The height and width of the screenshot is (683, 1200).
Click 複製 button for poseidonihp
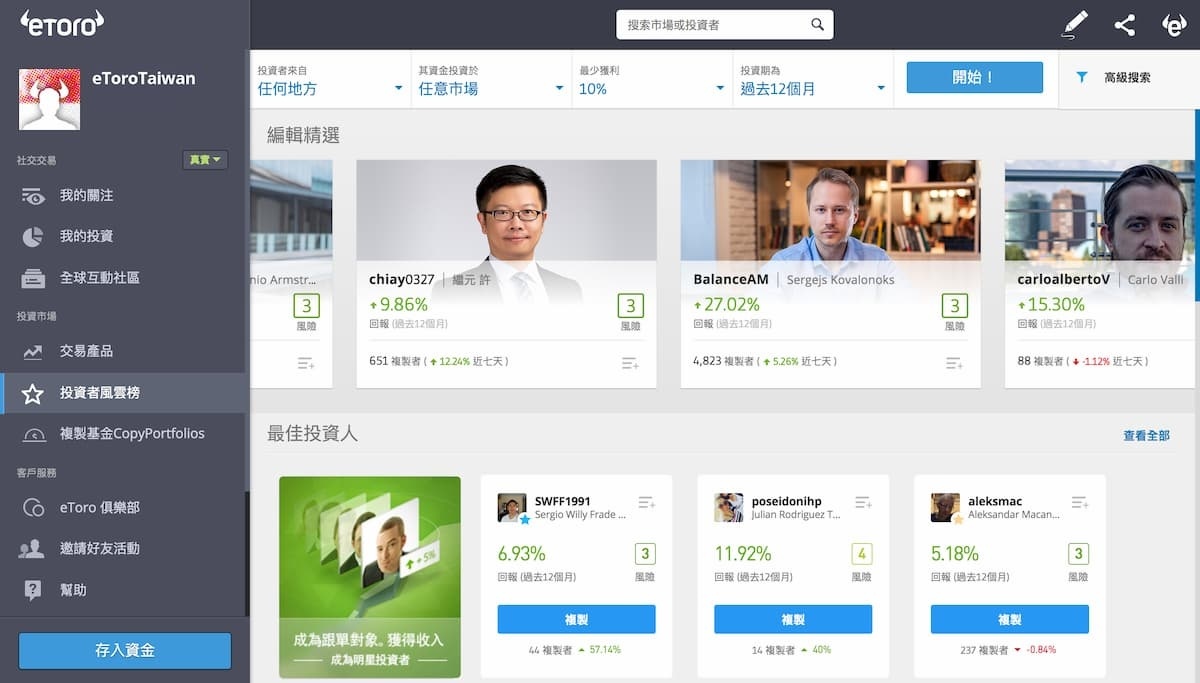(793, 619)
